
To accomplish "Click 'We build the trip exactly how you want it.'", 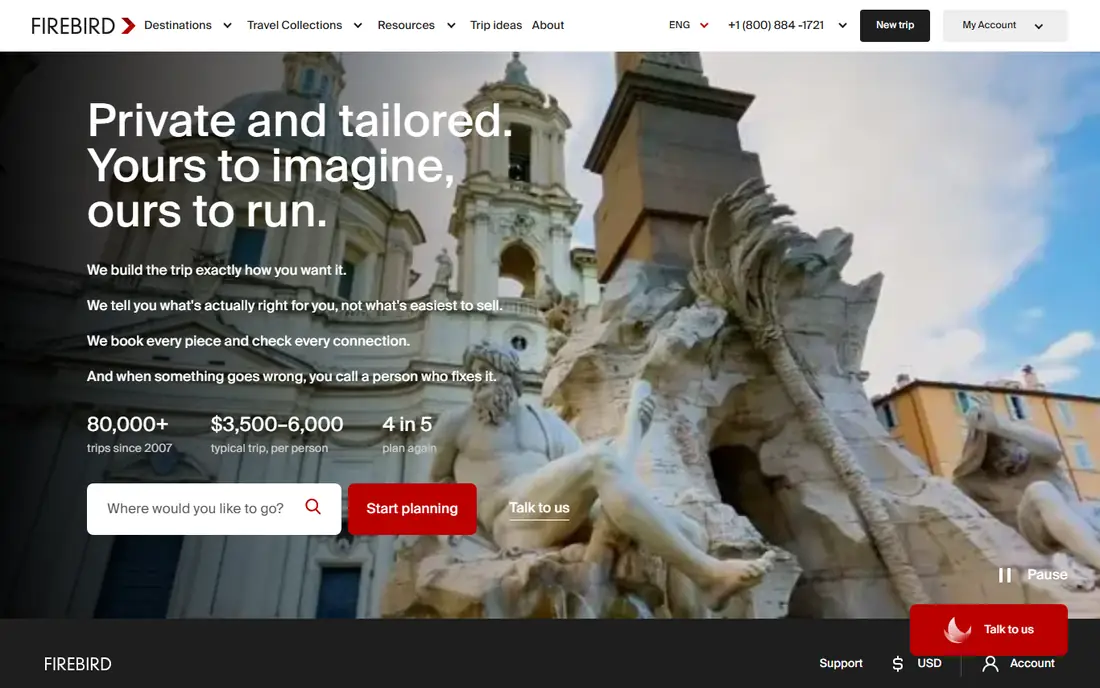I will pyautogui.click(x=217, y=270).
